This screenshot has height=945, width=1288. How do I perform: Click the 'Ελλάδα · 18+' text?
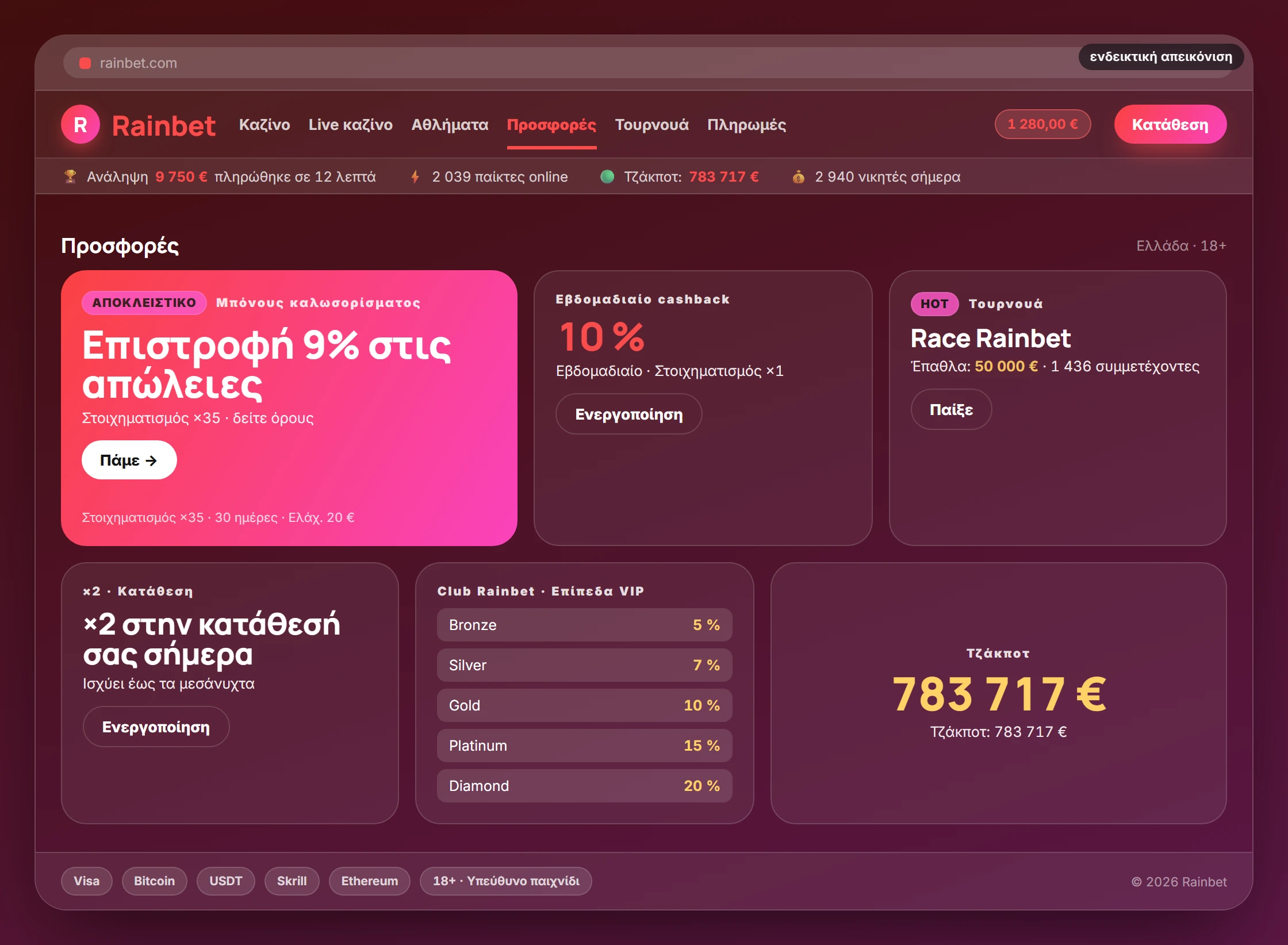click(x=1181, y=246)
